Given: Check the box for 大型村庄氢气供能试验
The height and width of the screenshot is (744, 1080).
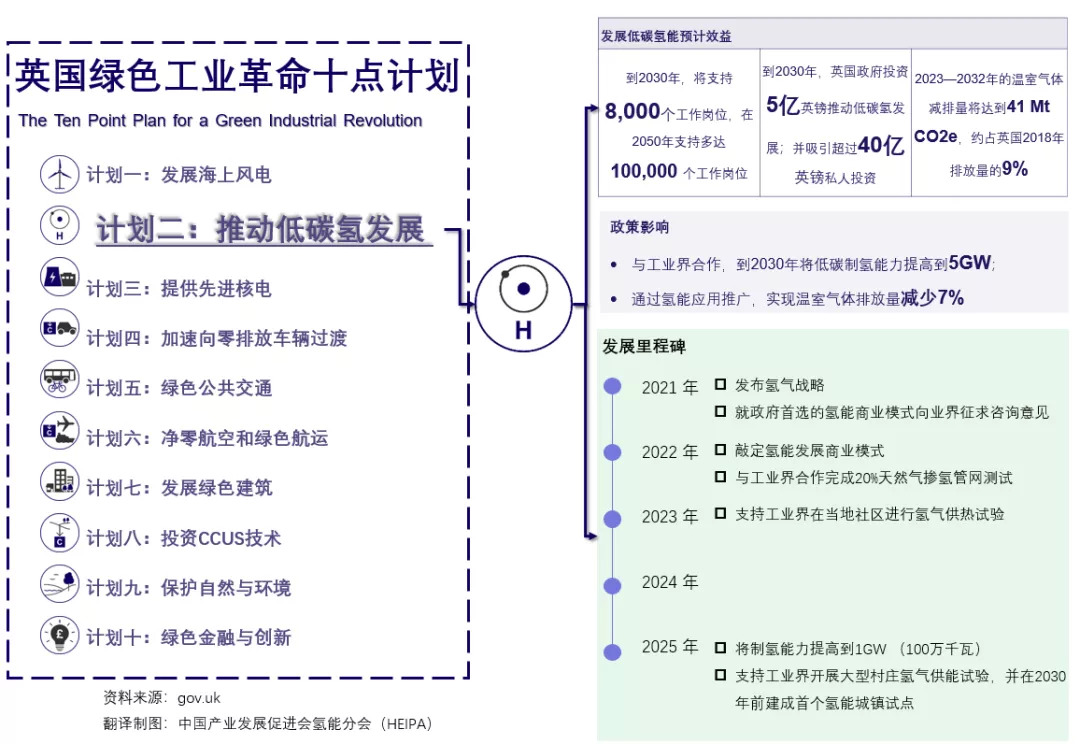Looking at the screenshot, I should point(720,675).
